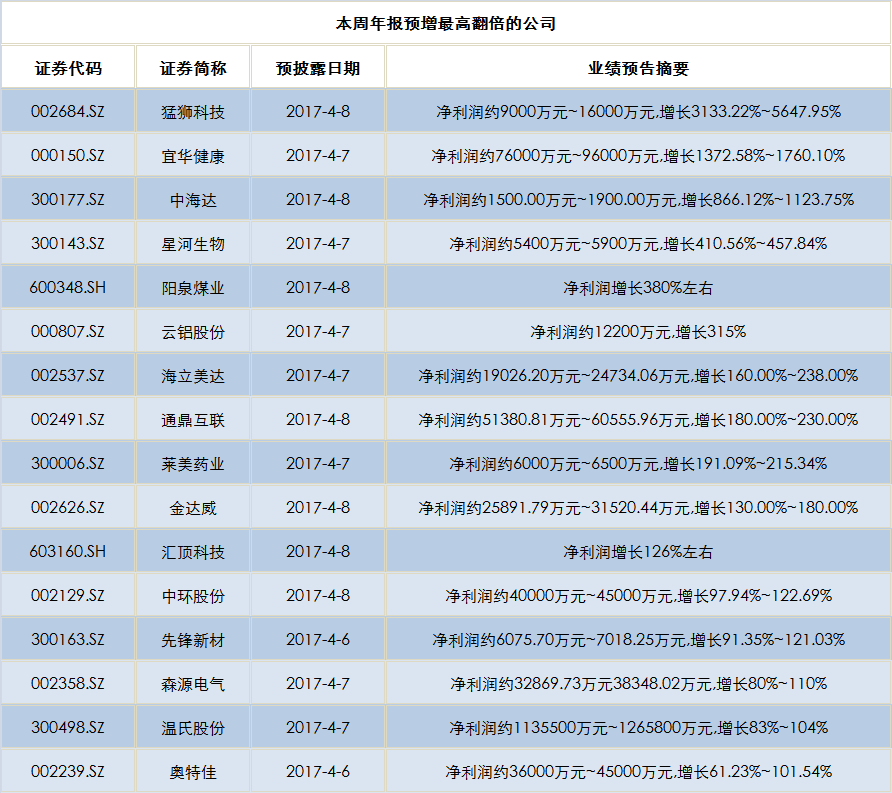Click company name 先锋新材
This screenshot has height=793, width=892.
point(193,640)
